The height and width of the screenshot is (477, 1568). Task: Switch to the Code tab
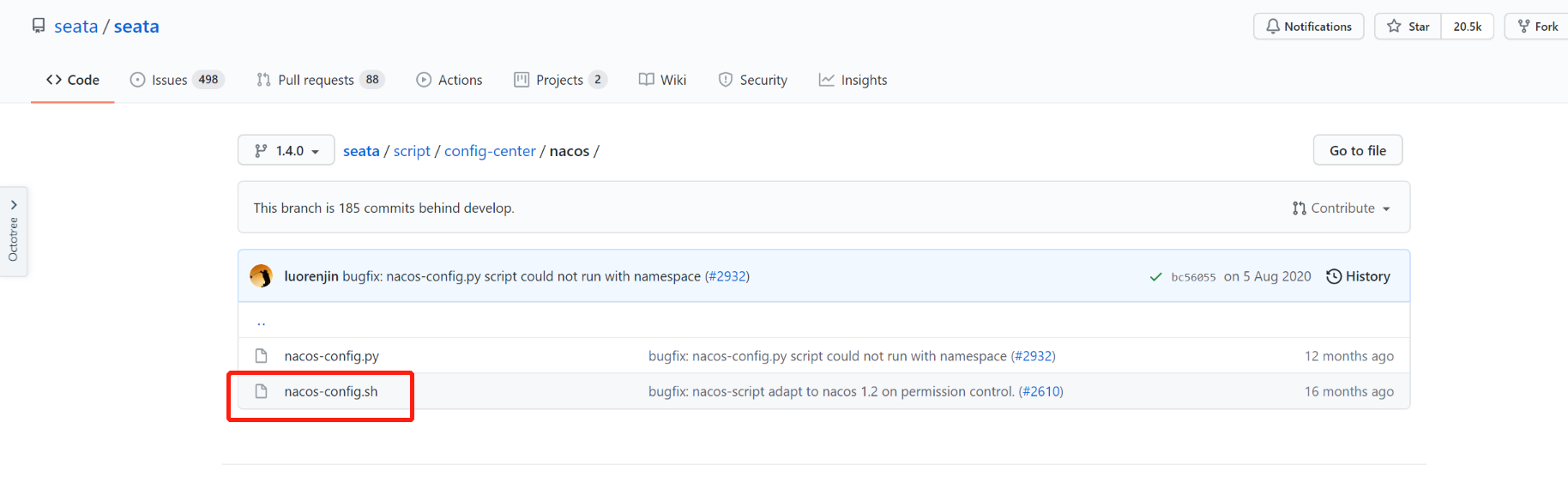click(x=73, y=80)
